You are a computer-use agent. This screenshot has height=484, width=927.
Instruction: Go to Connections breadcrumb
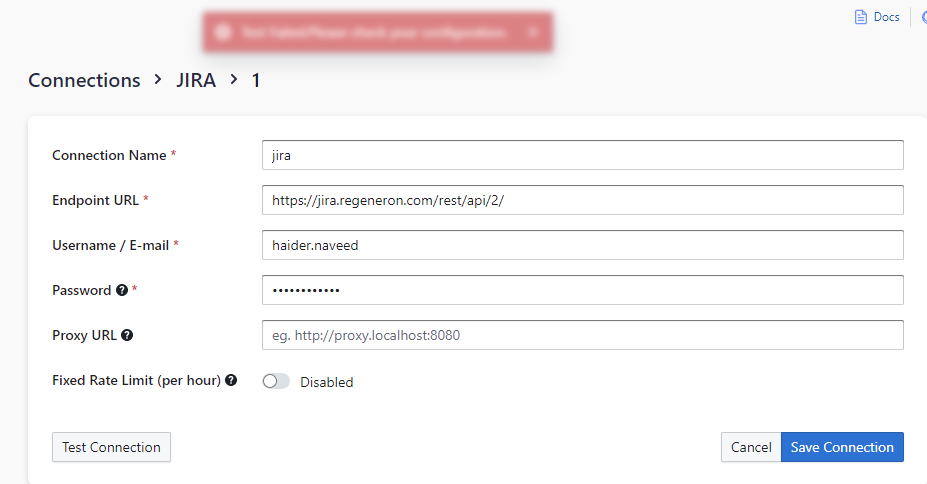point(85,80)
